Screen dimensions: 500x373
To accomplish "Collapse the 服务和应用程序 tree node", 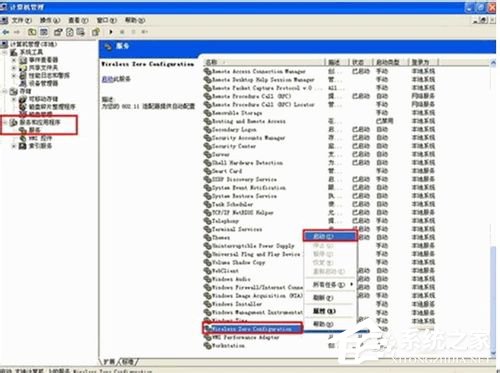I will (x=5, y=122).
